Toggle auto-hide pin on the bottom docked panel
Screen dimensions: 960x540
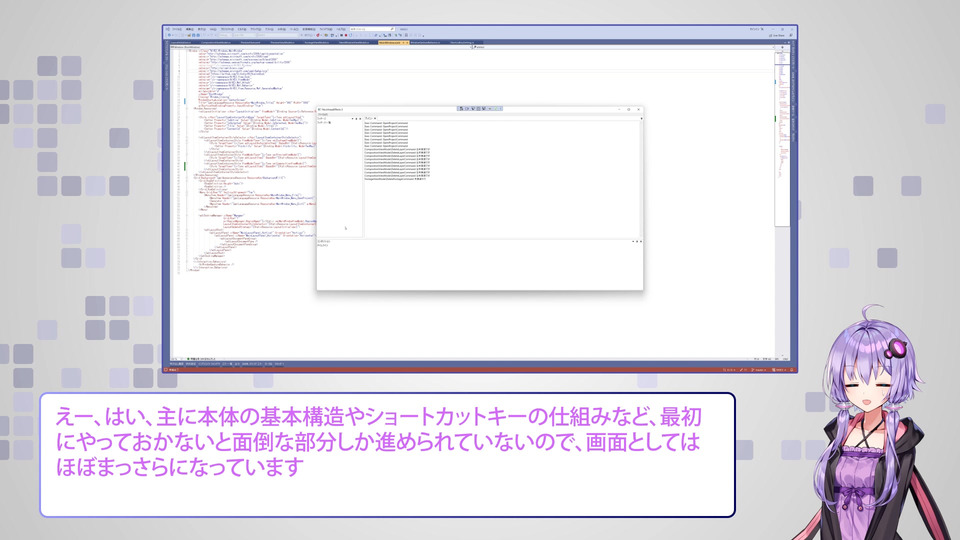pyautogui.click(x=637, y=242)
